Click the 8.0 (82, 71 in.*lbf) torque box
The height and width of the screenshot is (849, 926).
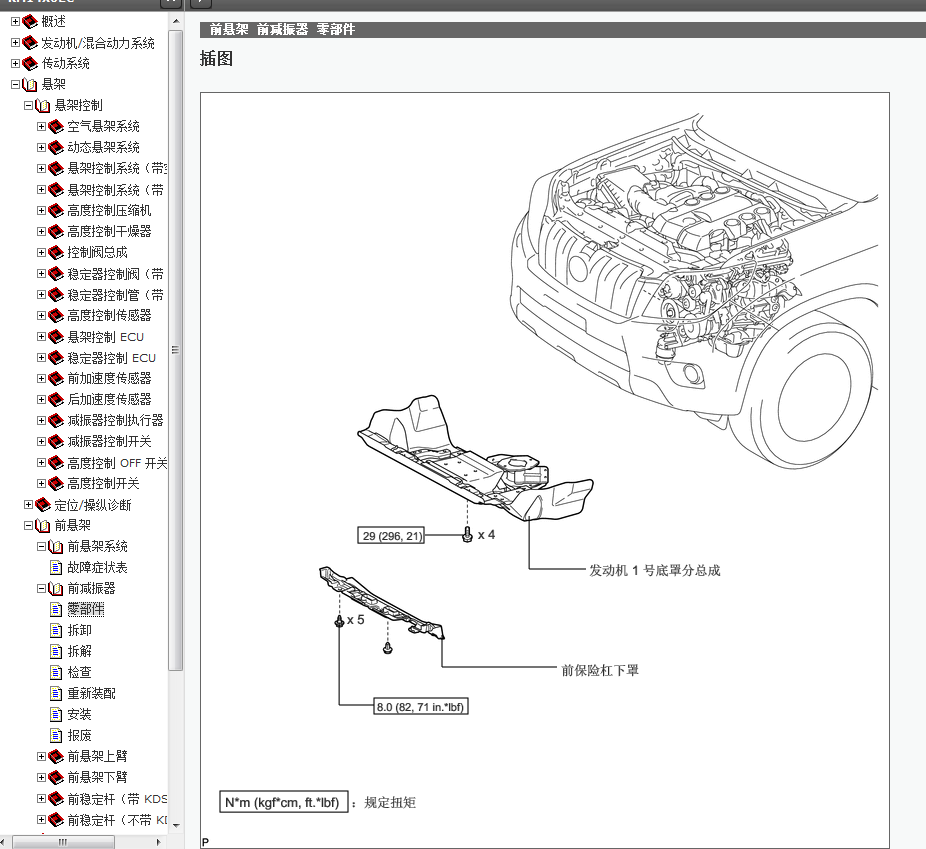coord(420,707)
